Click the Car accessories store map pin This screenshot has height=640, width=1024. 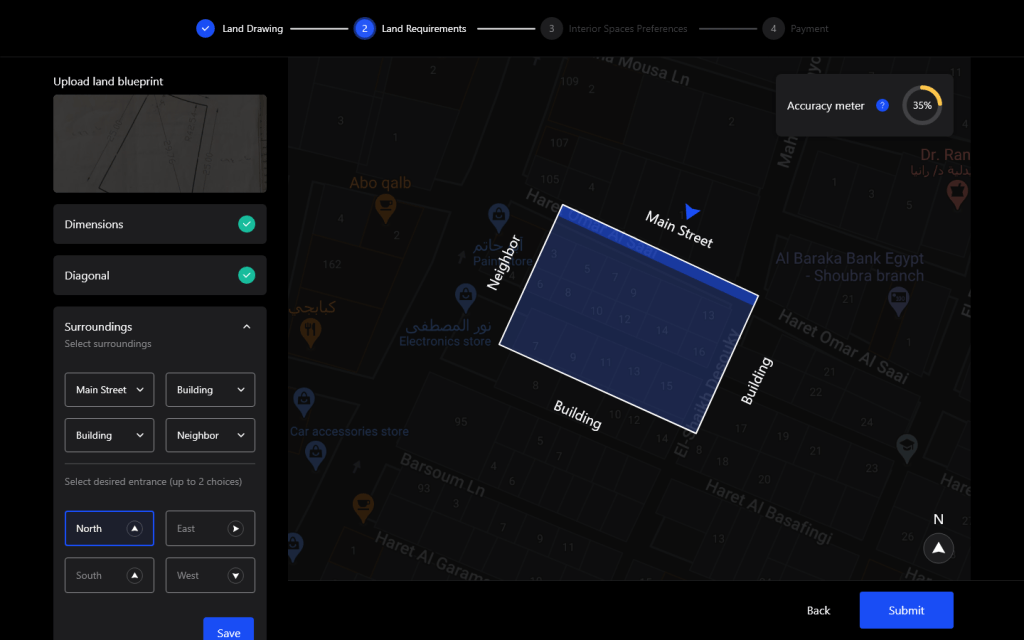(304, 402)
